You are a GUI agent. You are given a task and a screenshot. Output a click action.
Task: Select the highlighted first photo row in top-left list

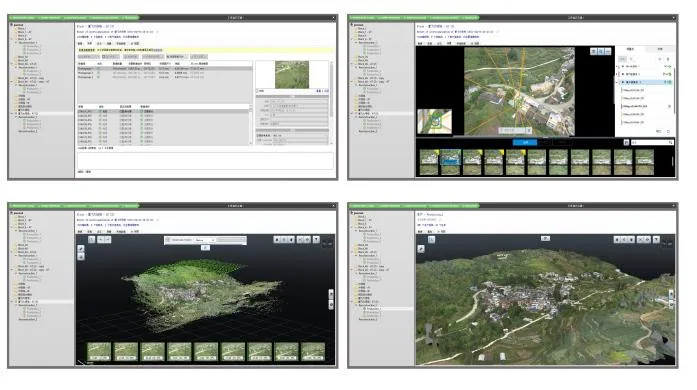[163, 111]
